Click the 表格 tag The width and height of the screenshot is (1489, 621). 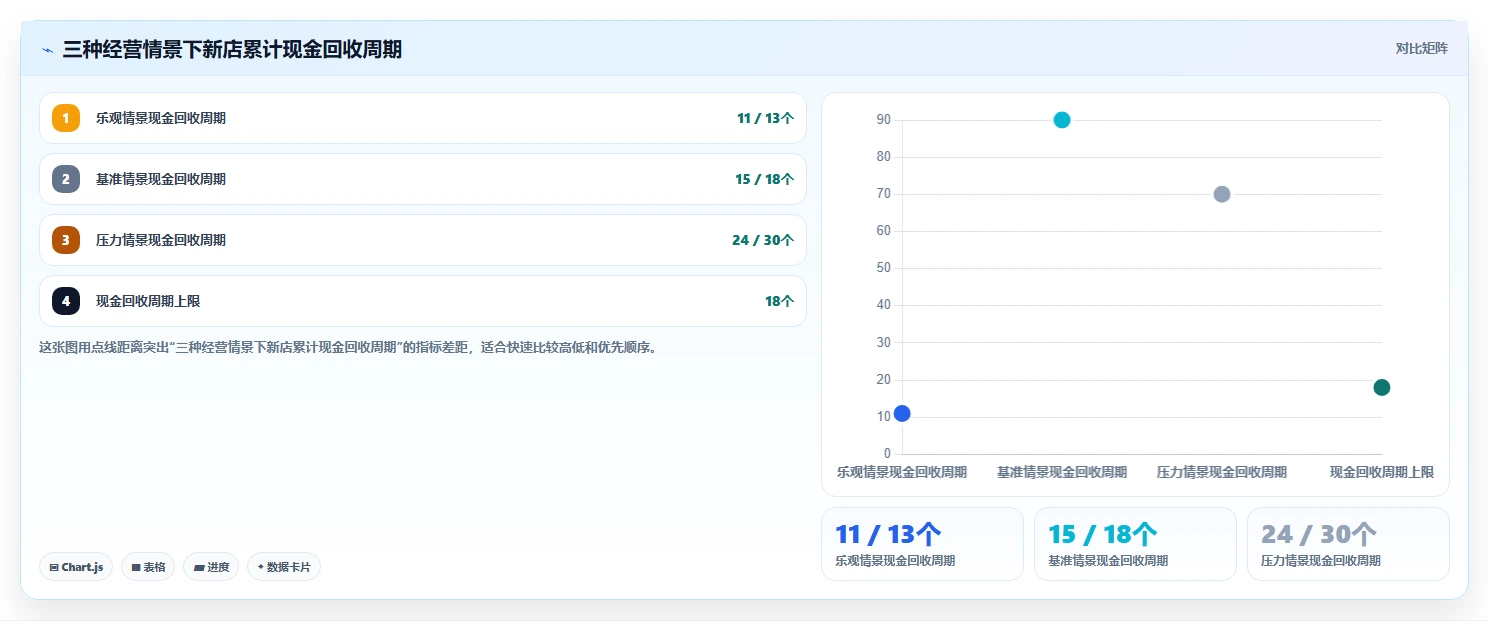coord(148,567)
